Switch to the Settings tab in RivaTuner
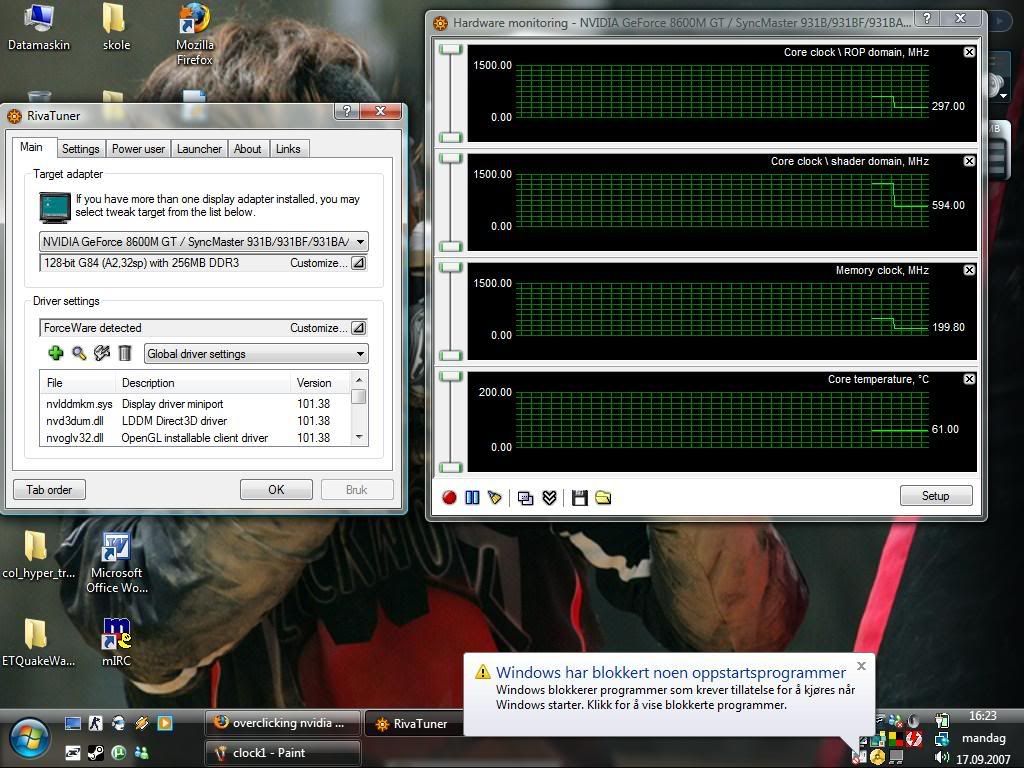The height and width of the screenshot is (768, 1024). [80, 149]
